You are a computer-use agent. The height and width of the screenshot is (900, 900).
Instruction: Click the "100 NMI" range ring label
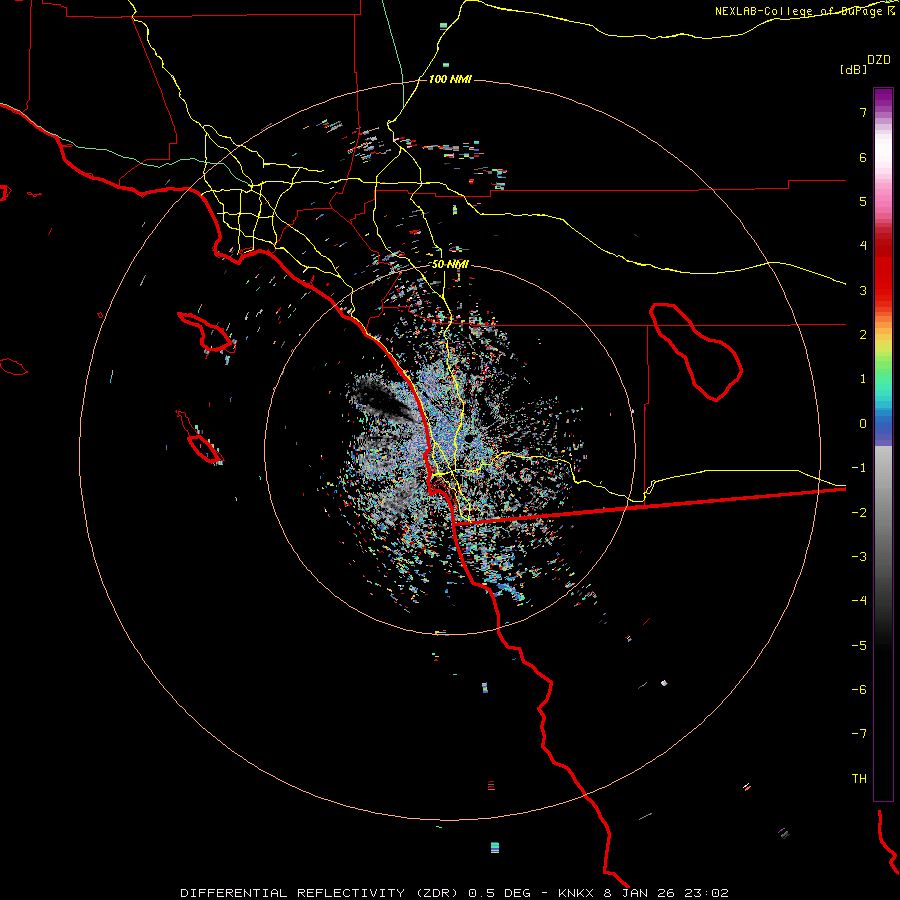(x=450, y=79)
